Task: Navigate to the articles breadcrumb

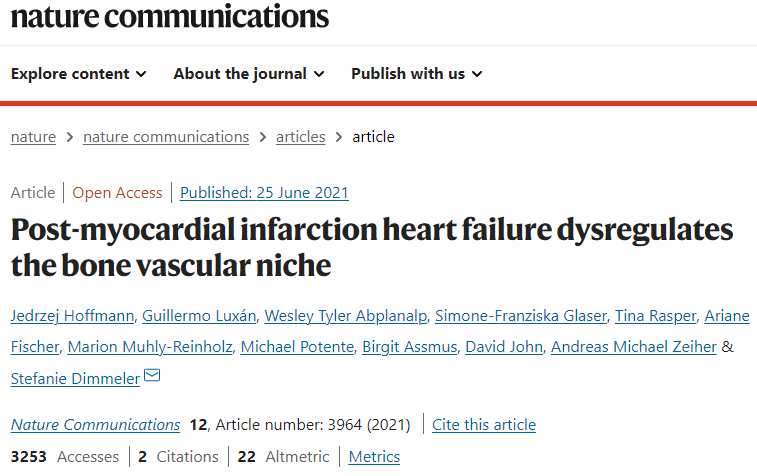Action: click(300, 137)
